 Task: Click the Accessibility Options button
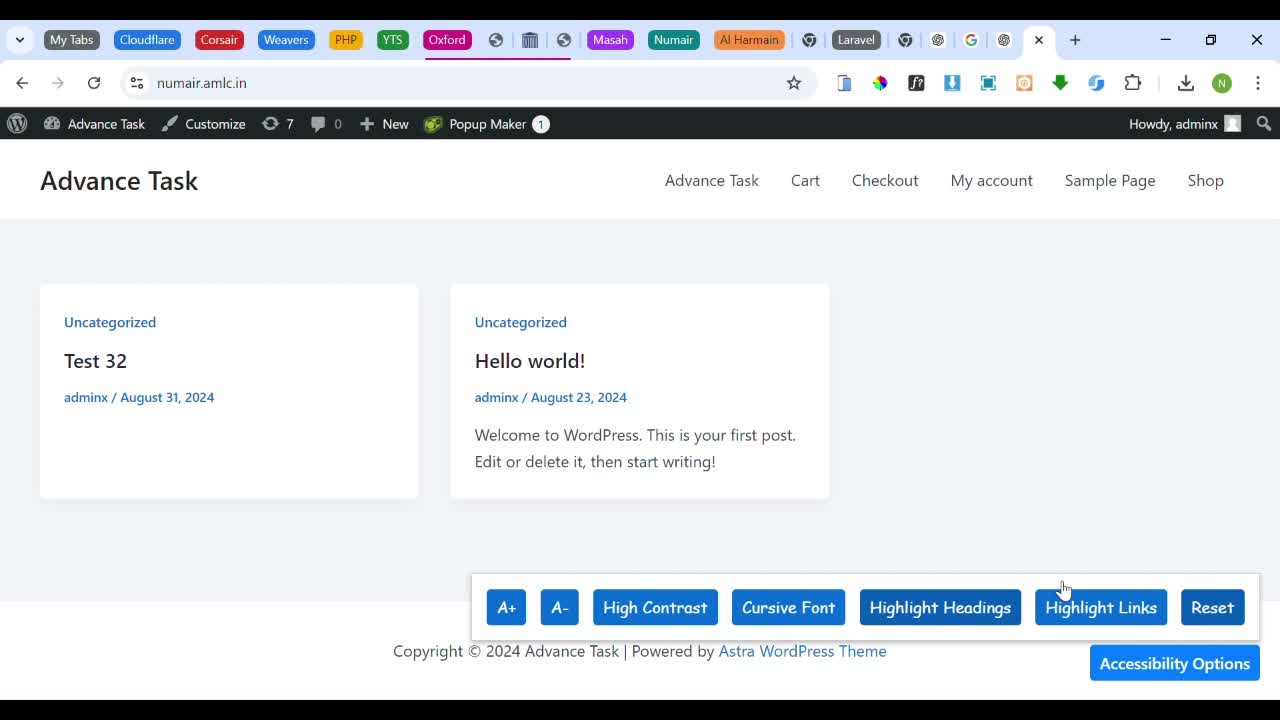point(1174,663)
